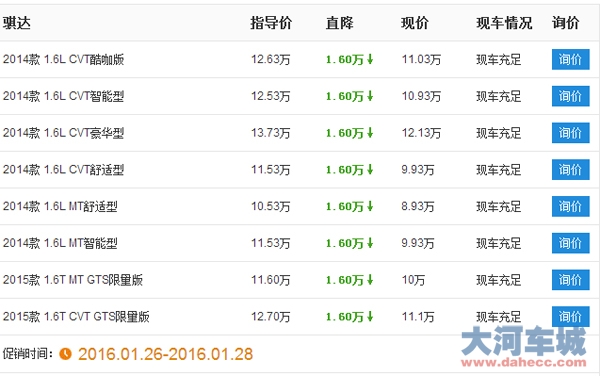Click 询价 button for 1.6L CVT豪华型
This screenshot has height=376, width=600.
570,133
